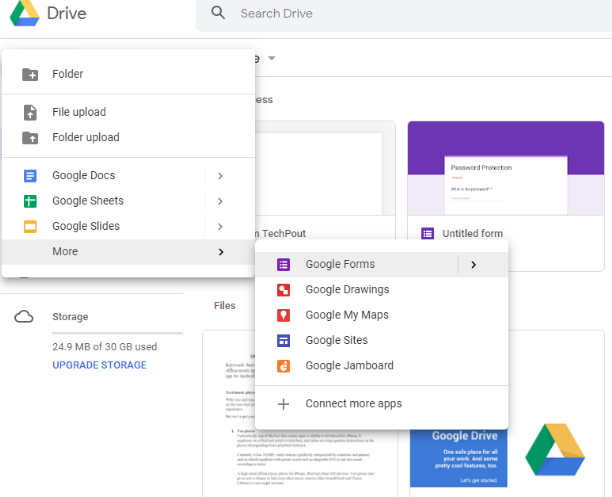Choose the Google Drawings icon
The height and width of the screenshot is (497, 612).
coord(284,290)
